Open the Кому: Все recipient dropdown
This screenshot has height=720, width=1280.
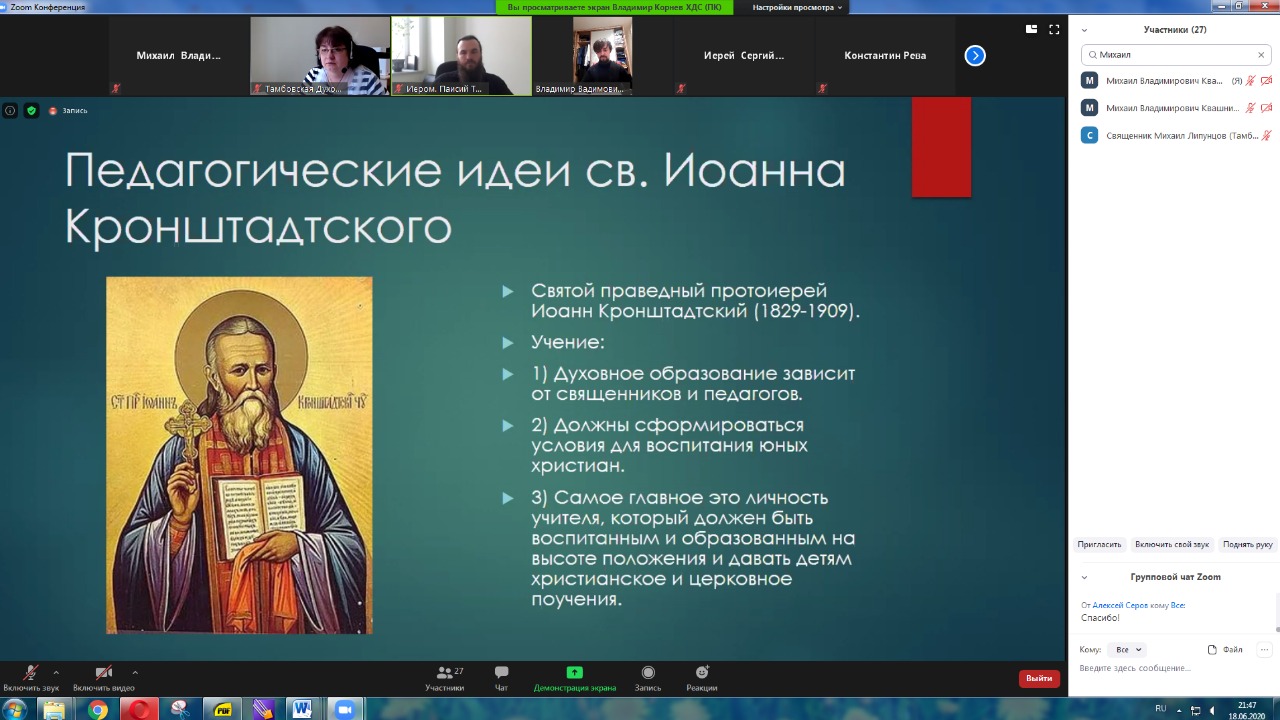(1129, 650)
